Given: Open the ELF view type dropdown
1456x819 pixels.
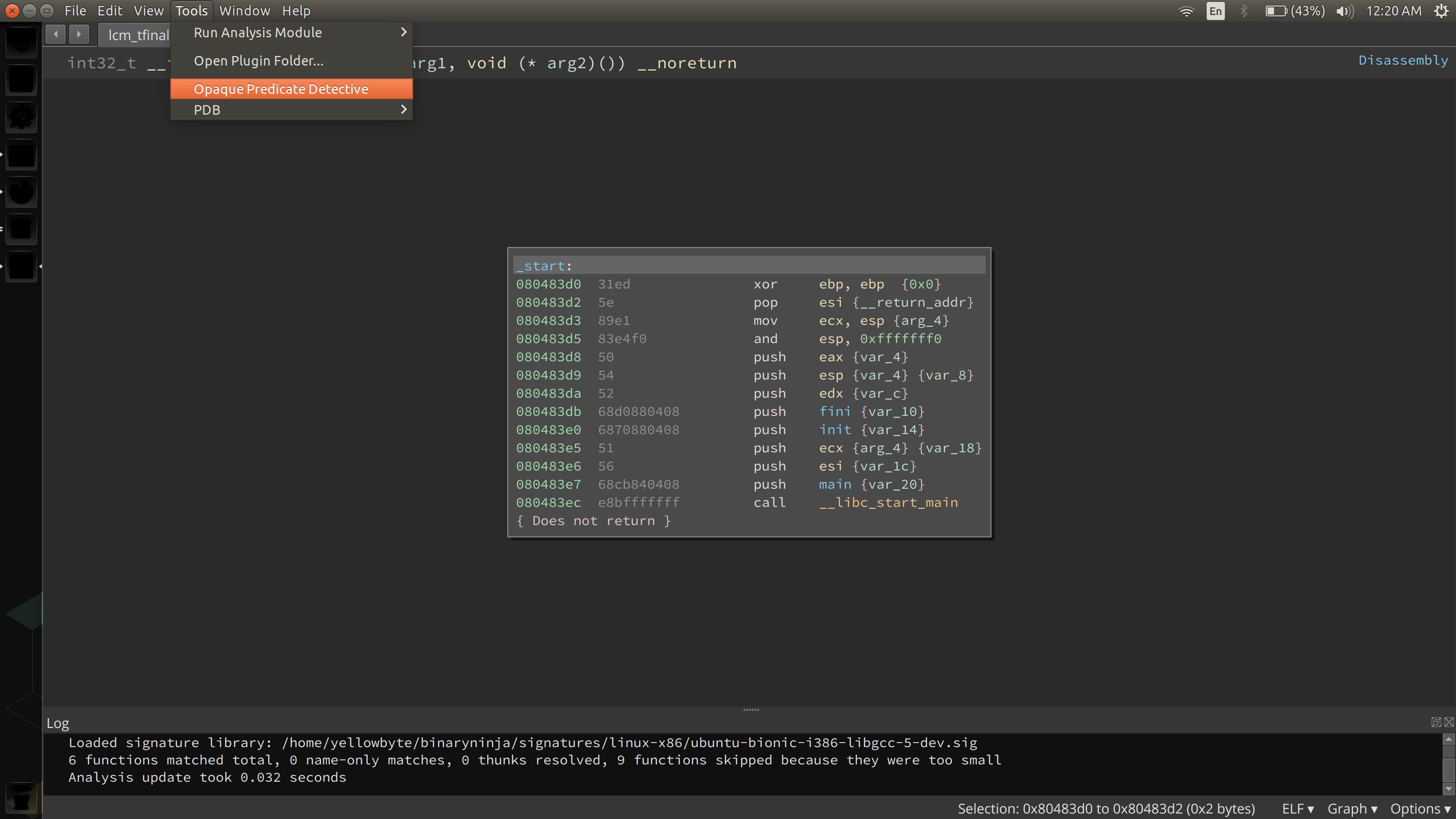Looking at the screenshot, I should point(1297,809).
